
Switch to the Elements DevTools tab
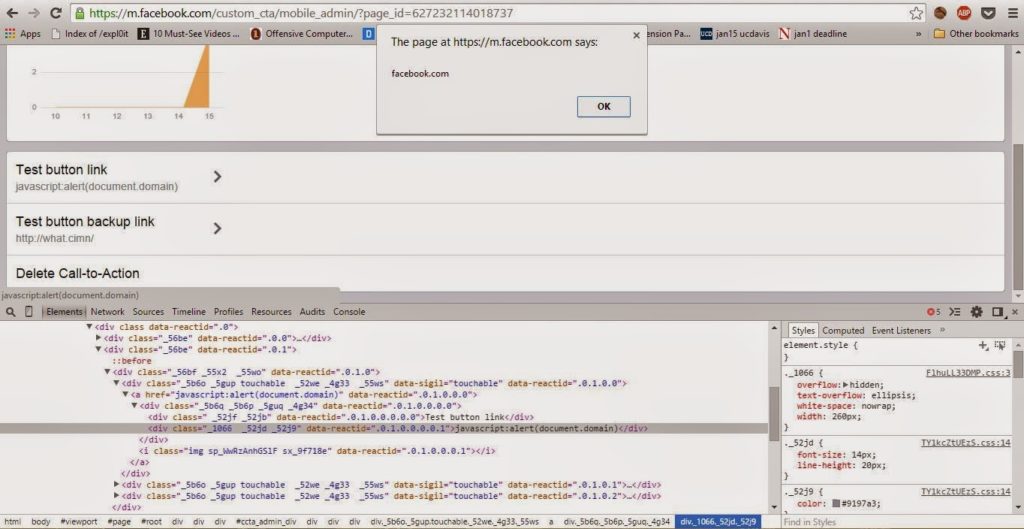point(64,312)
